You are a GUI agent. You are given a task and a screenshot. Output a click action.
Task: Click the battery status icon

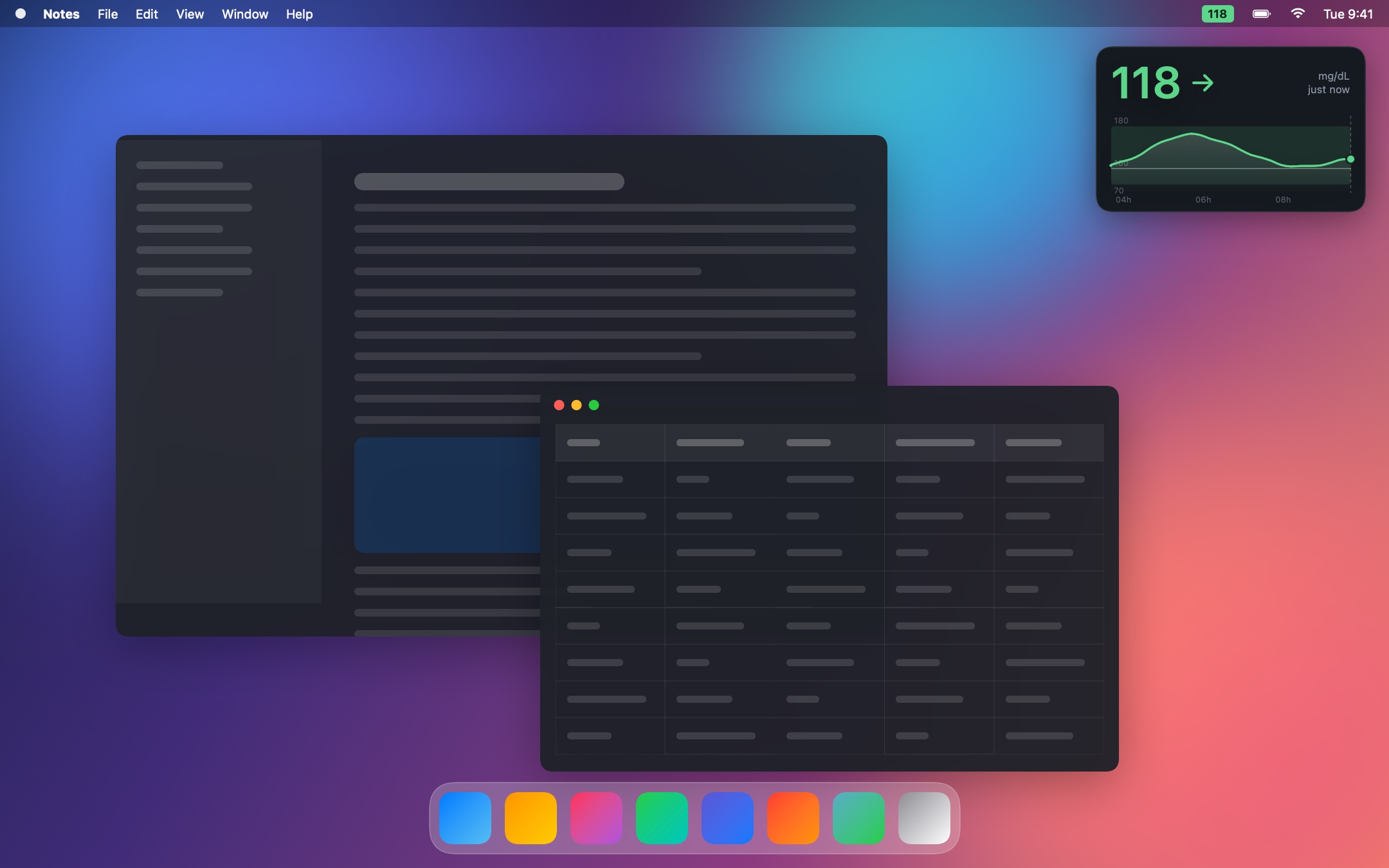pos(1262,14)
